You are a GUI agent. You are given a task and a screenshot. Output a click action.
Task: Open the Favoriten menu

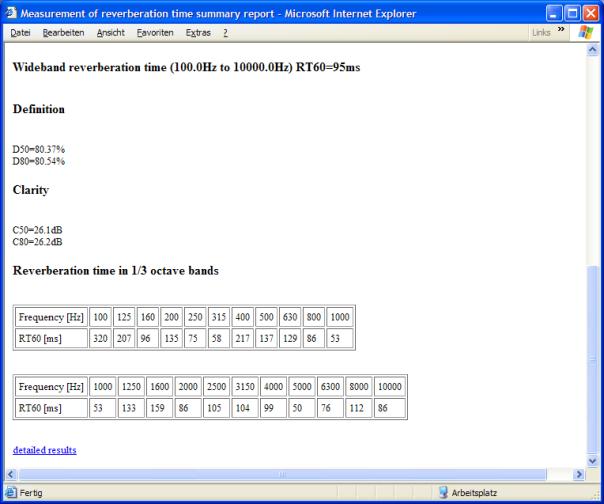[x=154, y=33]
